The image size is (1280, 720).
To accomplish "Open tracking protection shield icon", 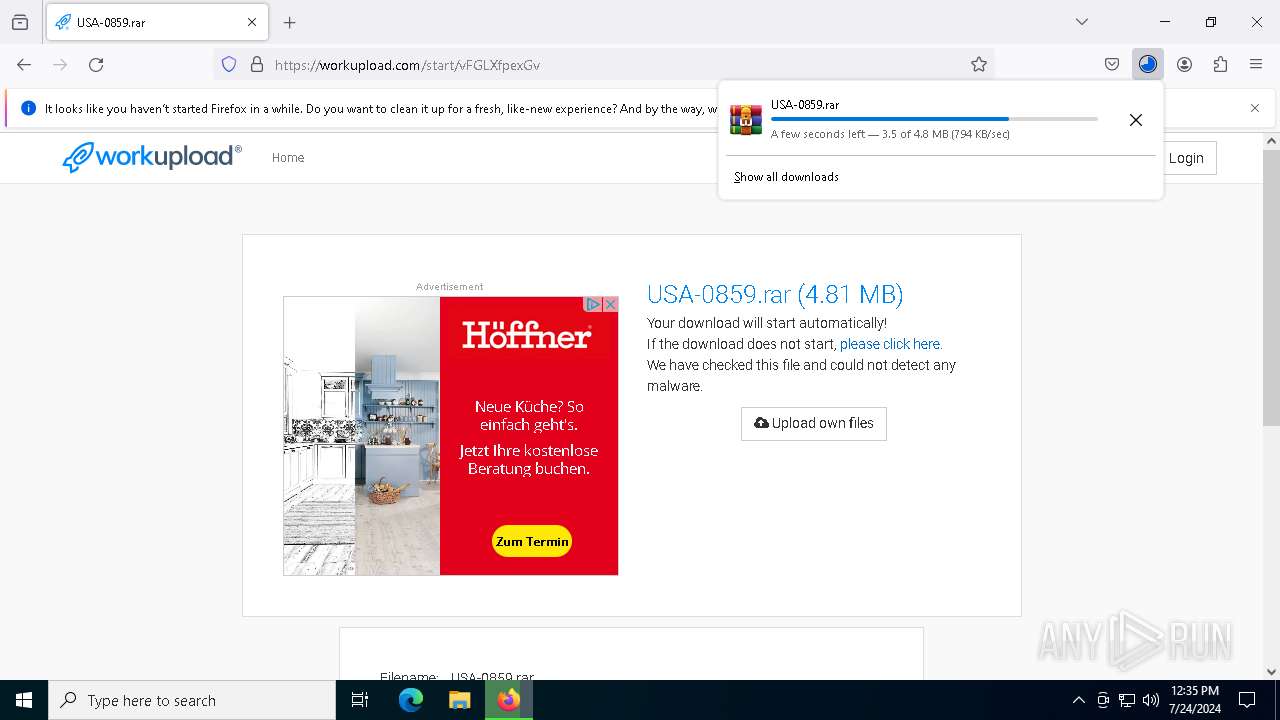I will click(x=229, y=64).
